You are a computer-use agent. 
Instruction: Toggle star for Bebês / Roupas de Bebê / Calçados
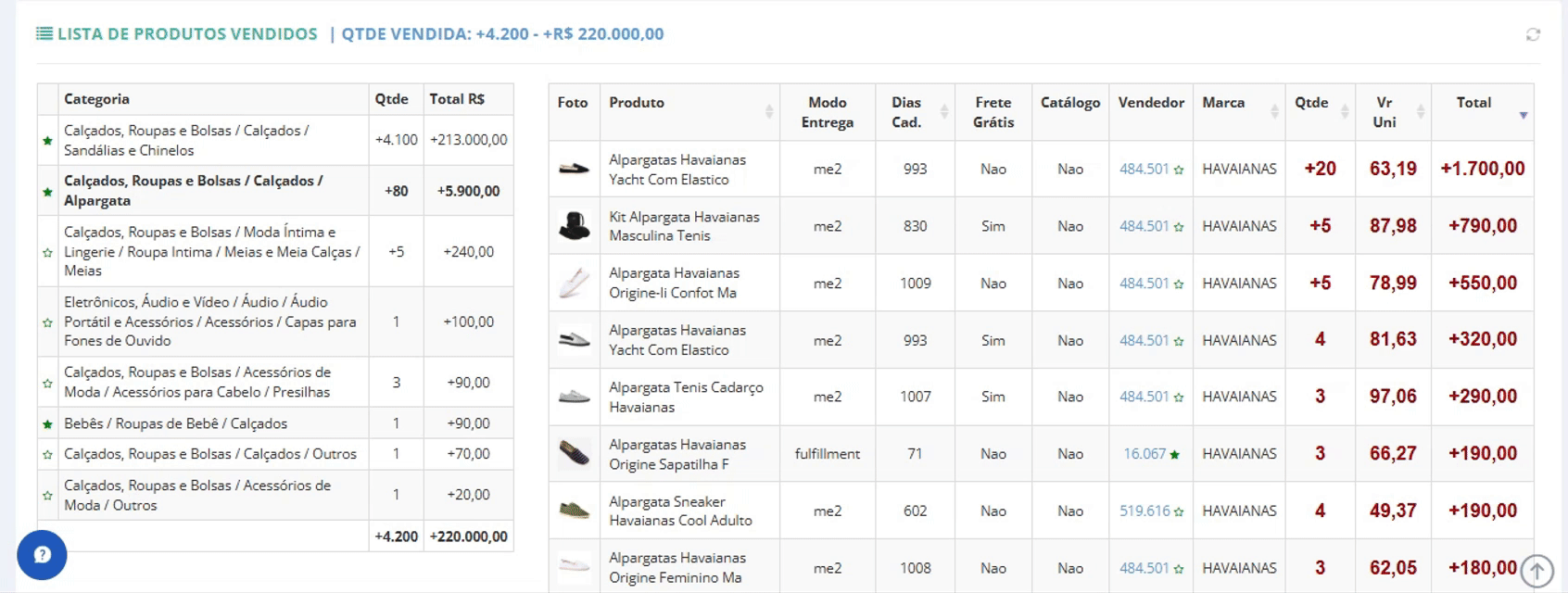[x=47, y=424]
